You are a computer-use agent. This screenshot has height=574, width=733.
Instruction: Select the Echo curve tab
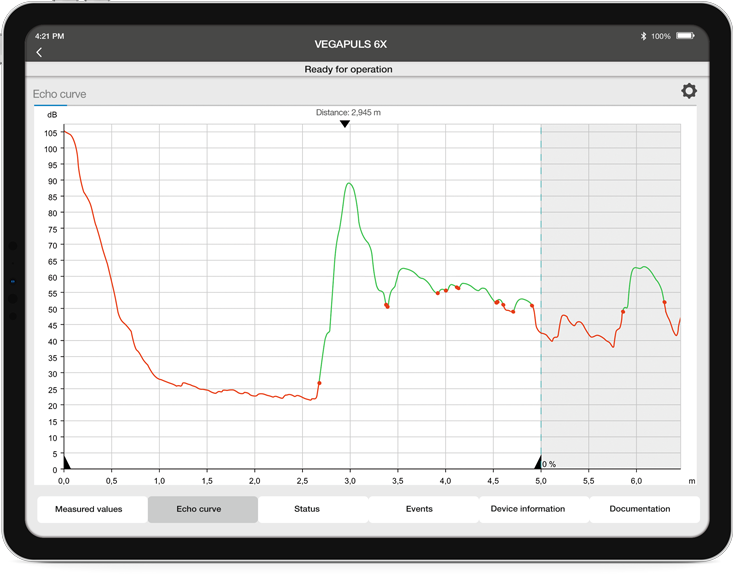(x=200, y=509)
